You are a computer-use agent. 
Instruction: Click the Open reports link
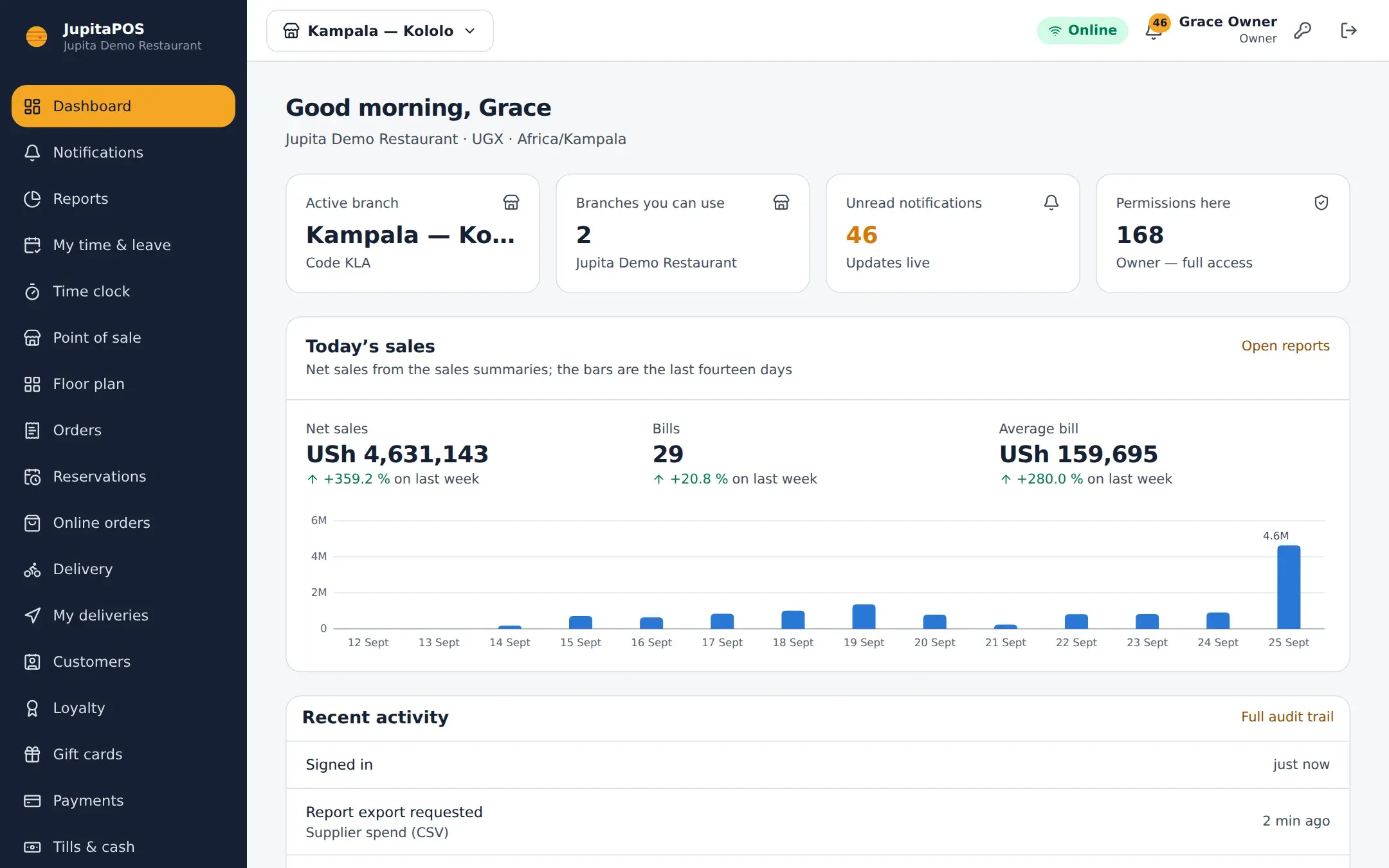coord(1285,346)
